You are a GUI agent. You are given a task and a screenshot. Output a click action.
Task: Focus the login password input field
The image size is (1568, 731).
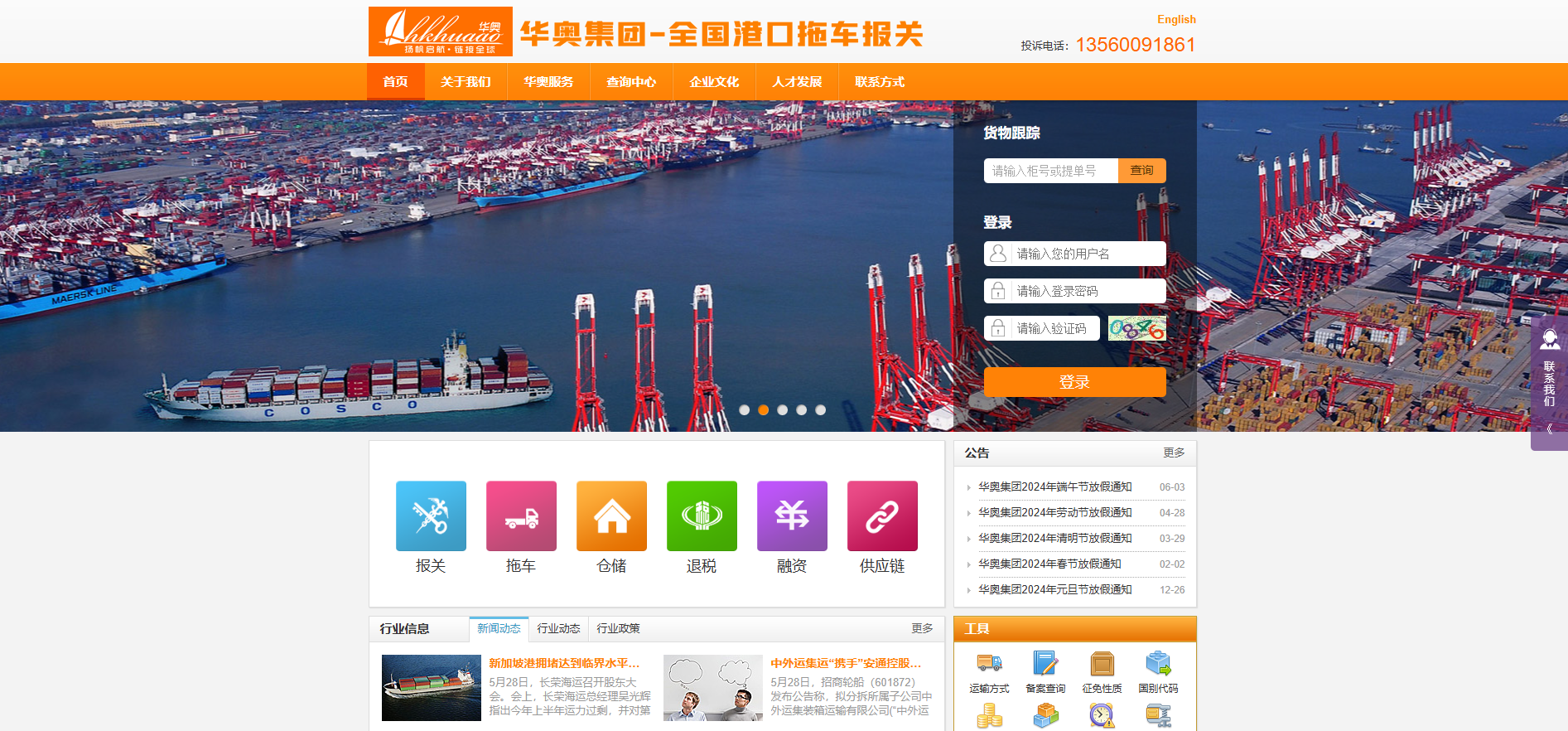pos(1075,291)
